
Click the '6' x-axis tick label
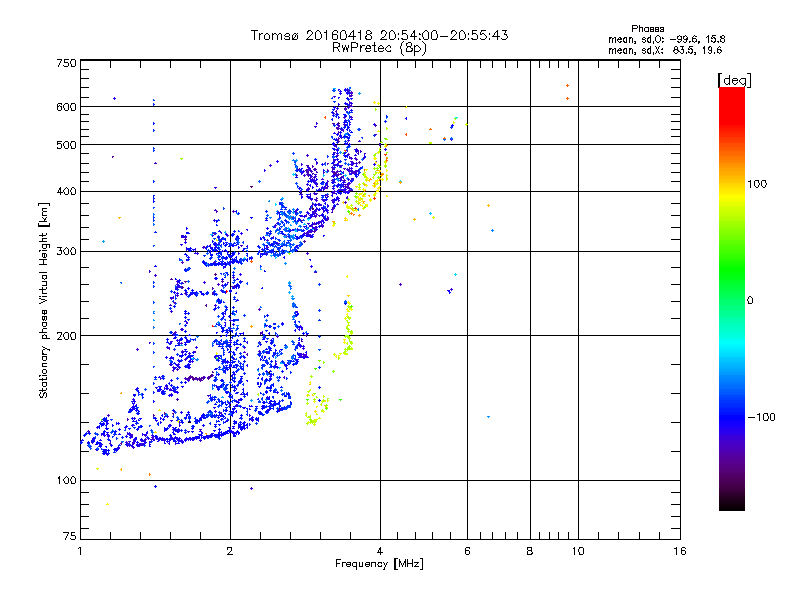(x=467, y=551)
